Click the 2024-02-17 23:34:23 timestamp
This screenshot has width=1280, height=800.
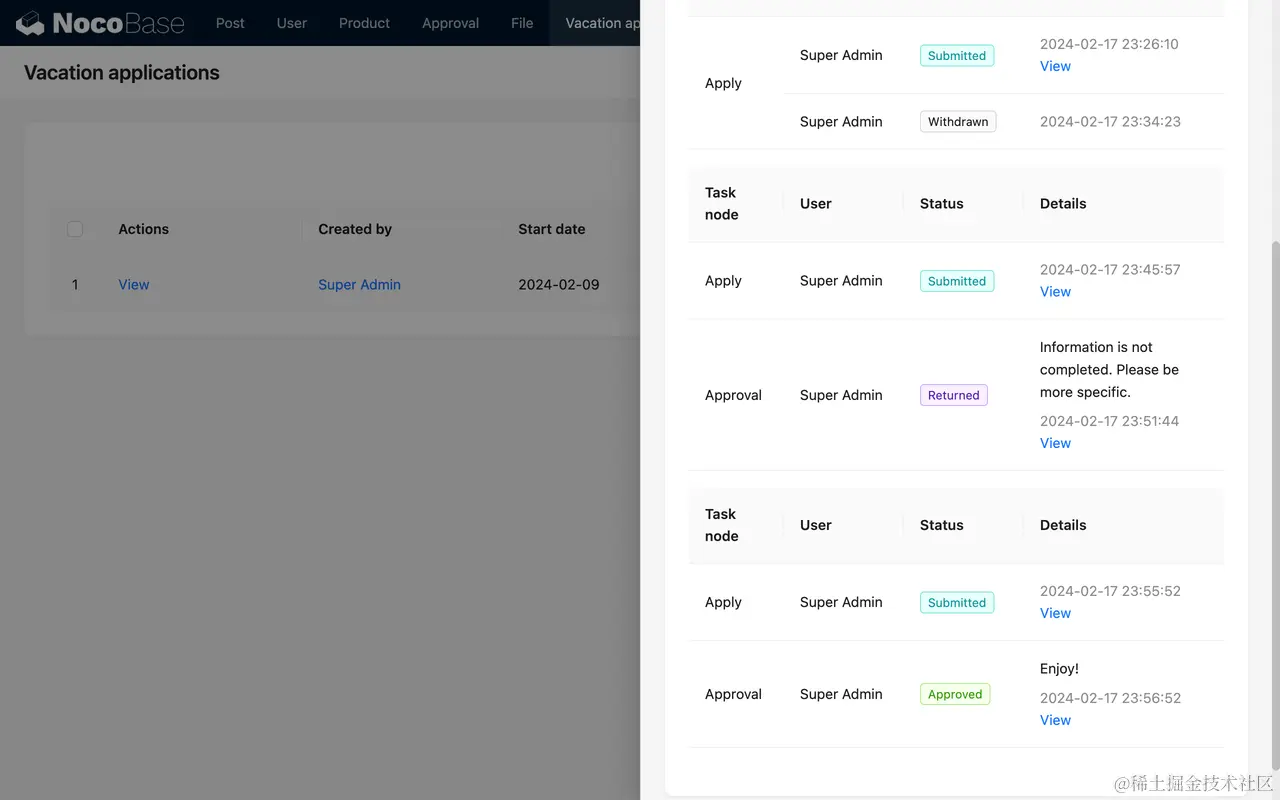1110,122
